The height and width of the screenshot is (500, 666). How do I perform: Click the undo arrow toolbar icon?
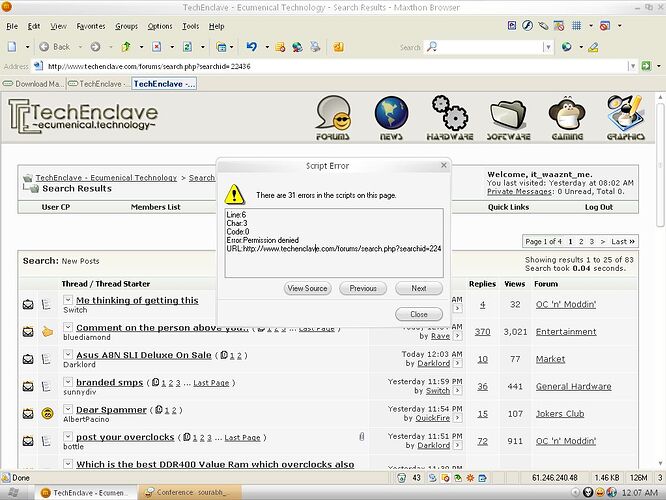coord(252,47)
